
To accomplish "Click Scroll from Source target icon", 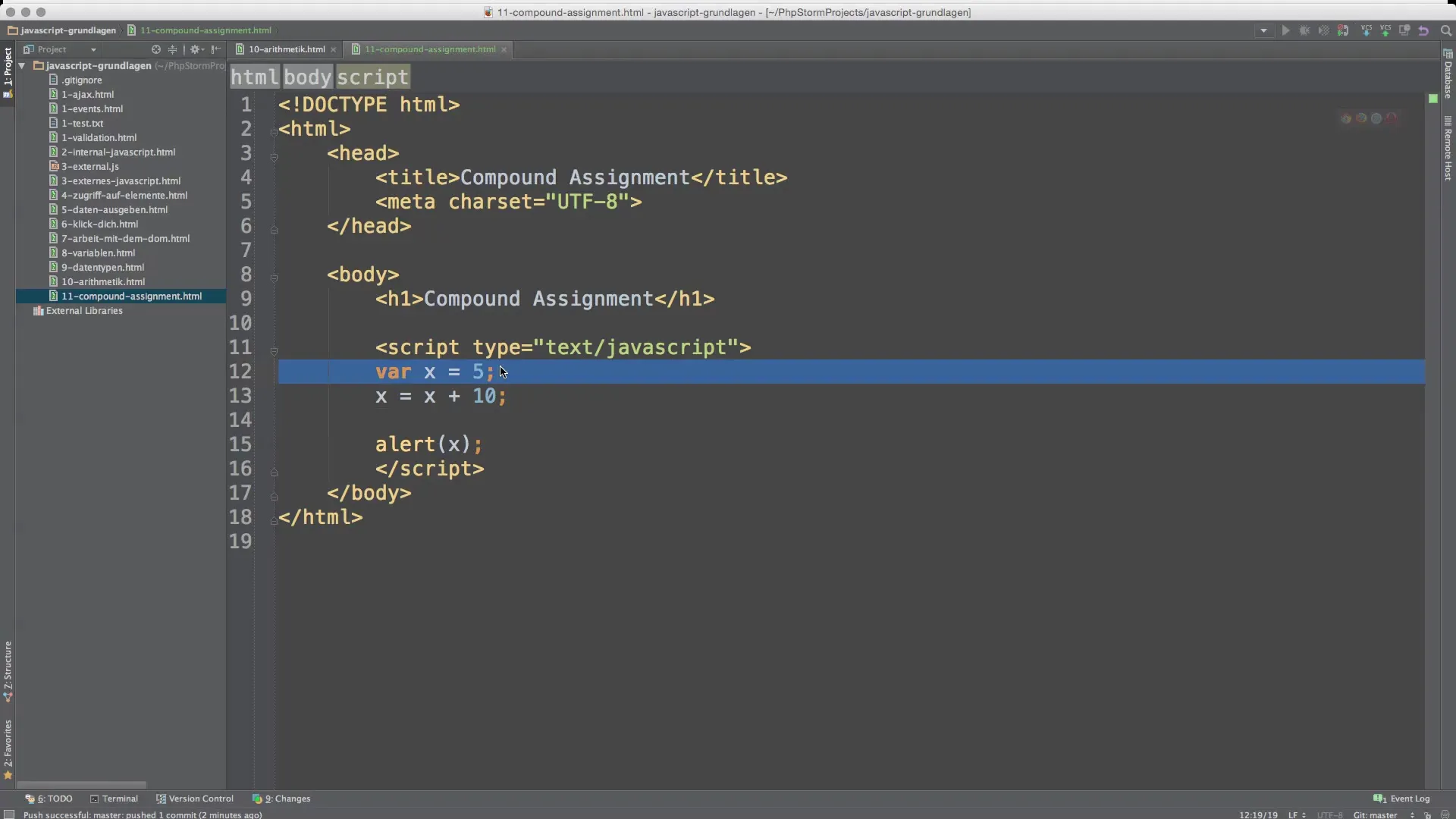I will click(156, 49).
